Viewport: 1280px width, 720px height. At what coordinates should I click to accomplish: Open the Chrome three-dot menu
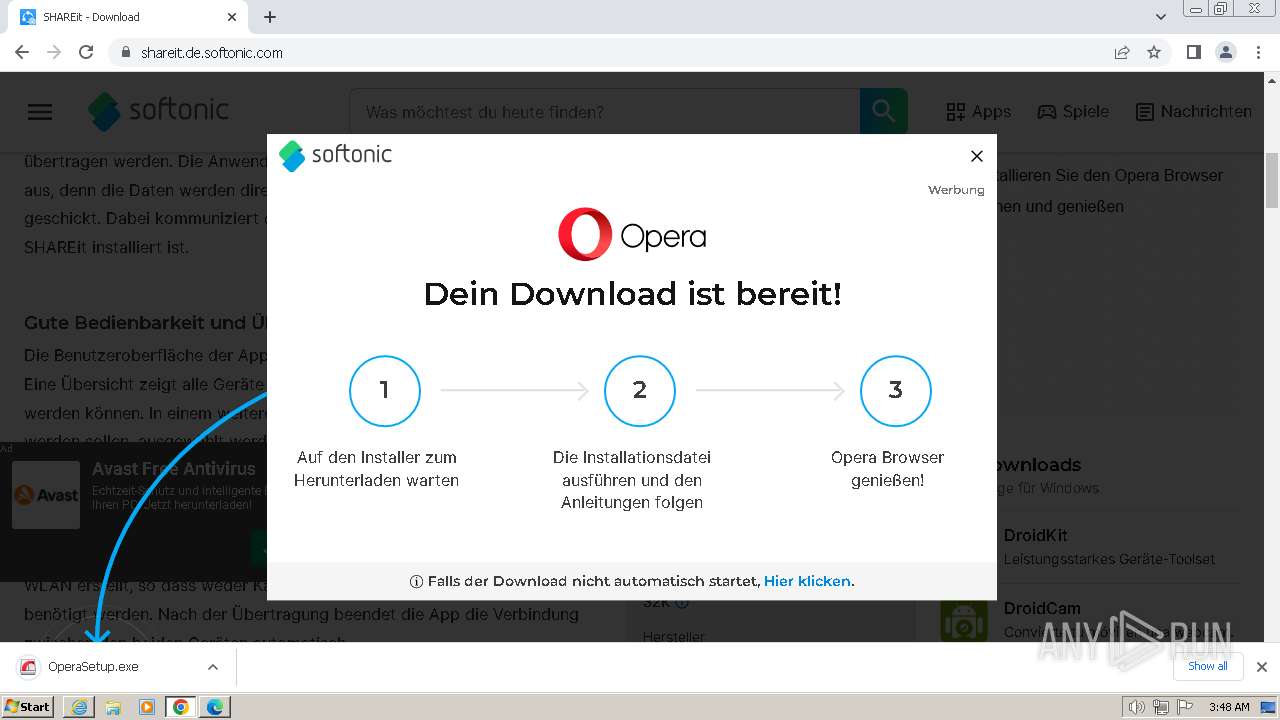(1259, 52)
